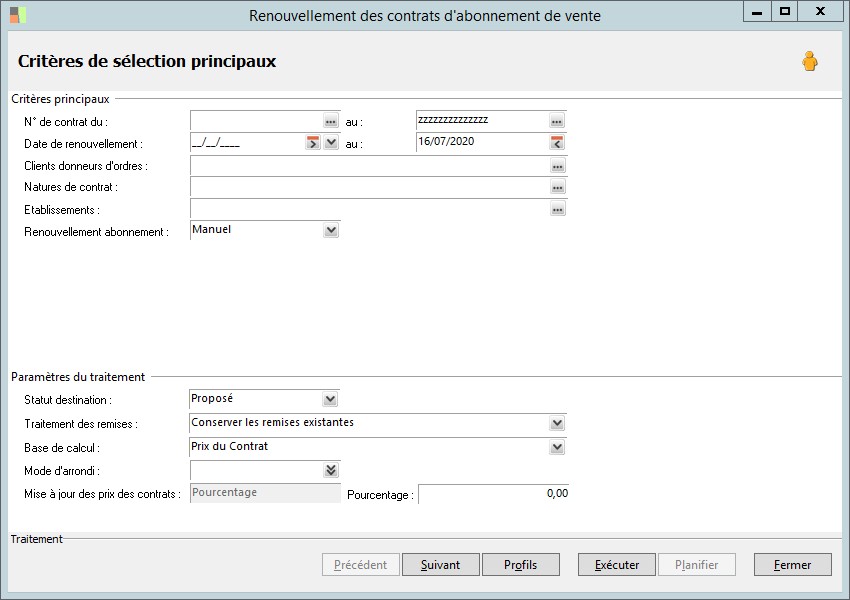Open calendar for renewal end date
850x600 pixels.
coord(557,144)
